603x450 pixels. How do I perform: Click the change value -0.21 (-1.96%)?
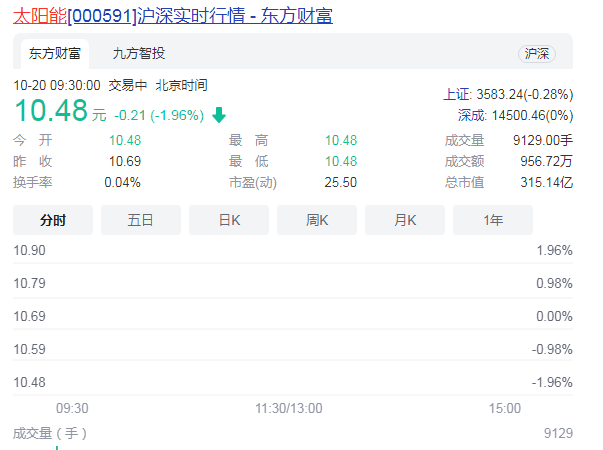[159, 115]
